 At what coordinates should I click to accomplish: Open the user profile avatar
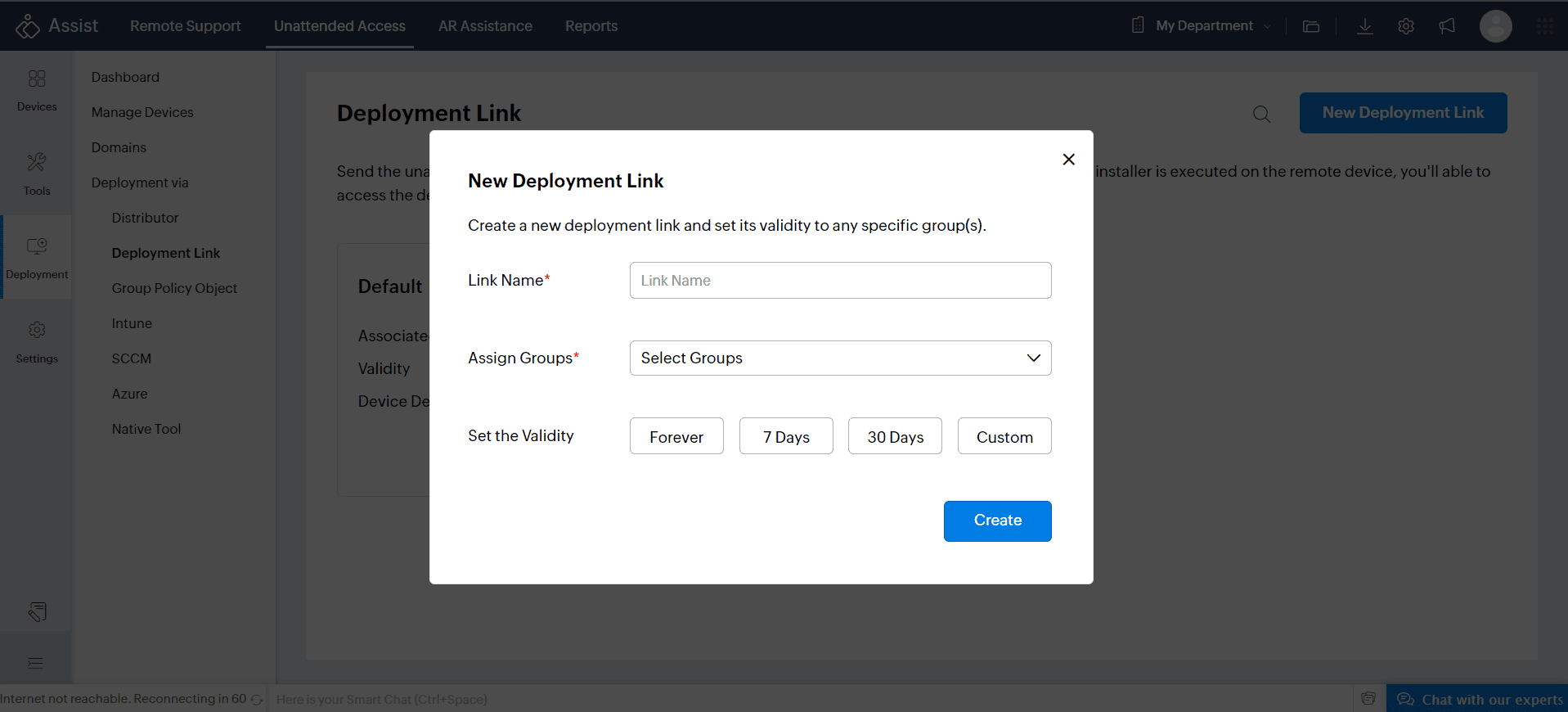[1495, 26]
